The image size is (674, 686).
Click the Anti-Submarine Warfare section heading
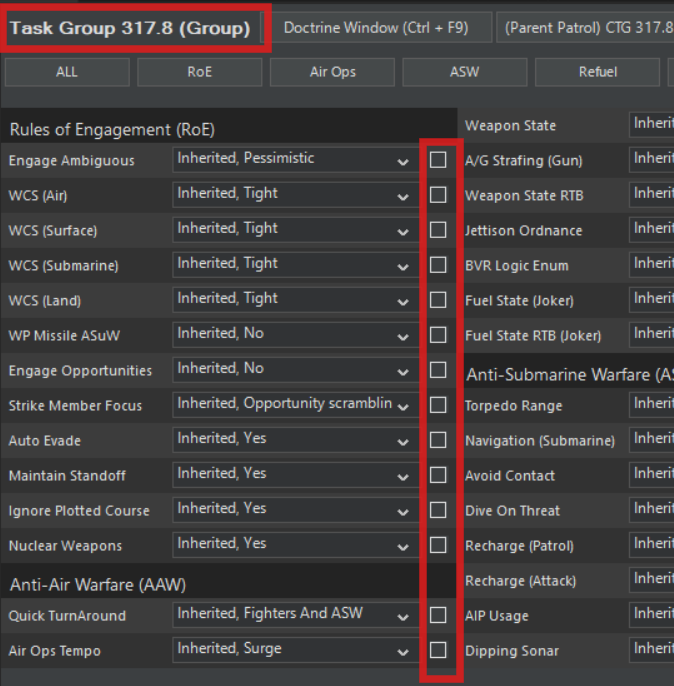[570, 375]
